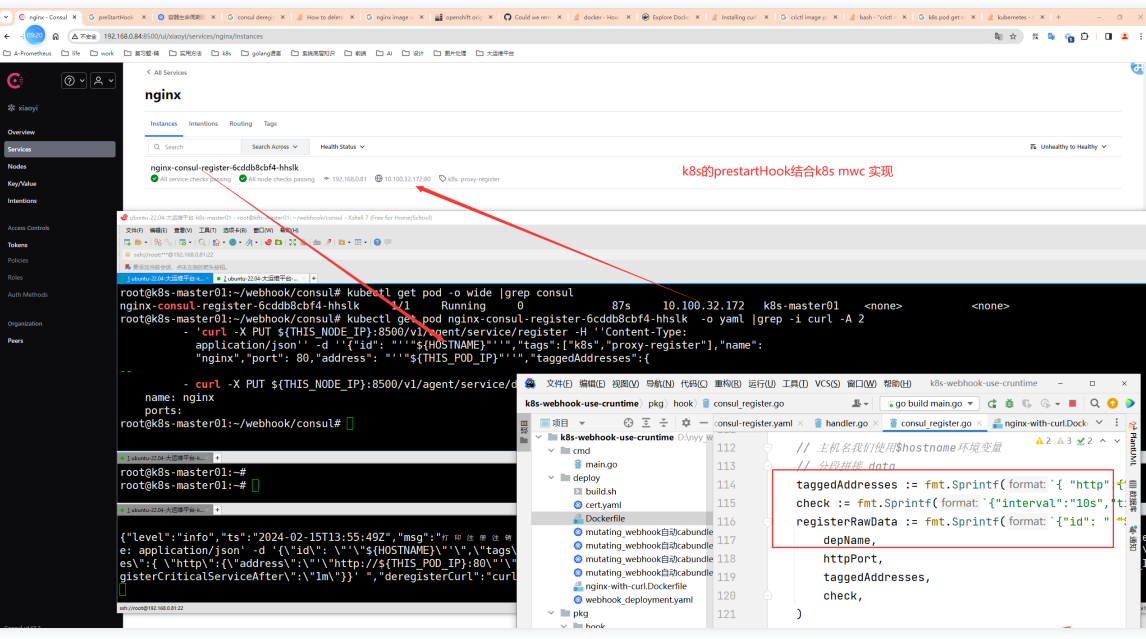Open PlantUML side tool window
The image size is (1146, 639).
[1134, 445]
